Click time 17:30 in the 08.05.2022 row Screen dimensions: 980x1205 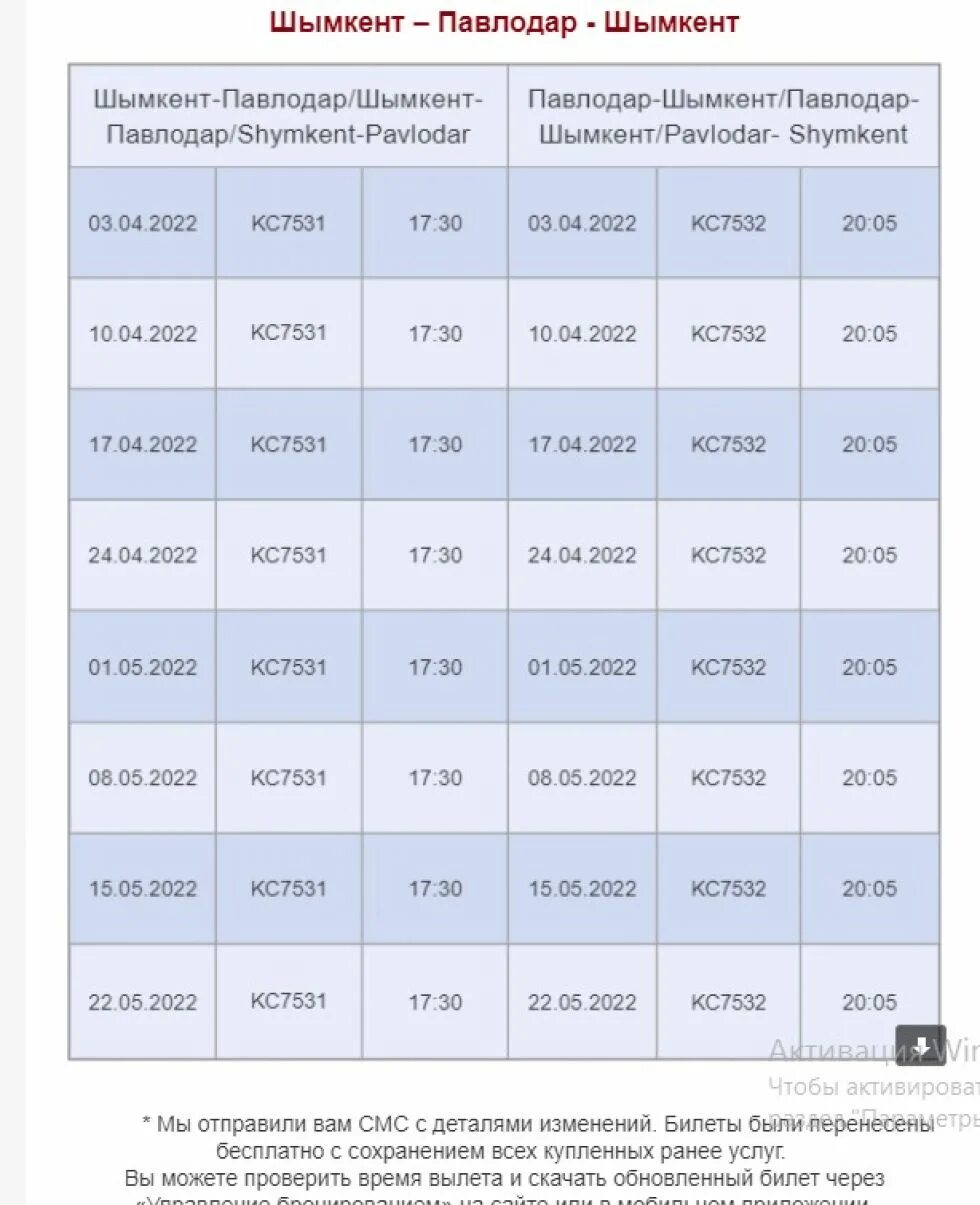[x=435, y=778]
